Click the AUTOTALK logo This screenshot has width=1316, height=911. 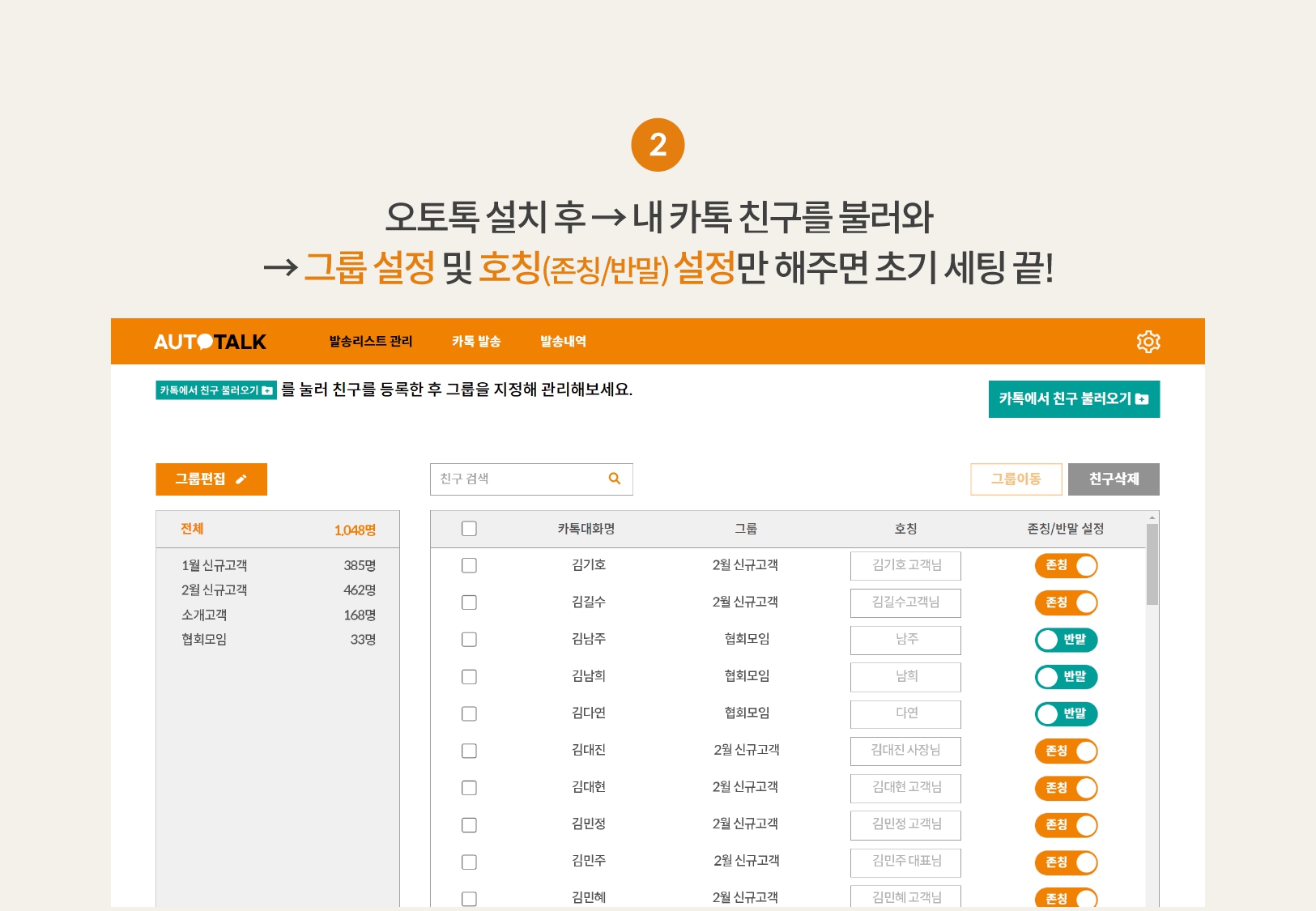(210, 342)
